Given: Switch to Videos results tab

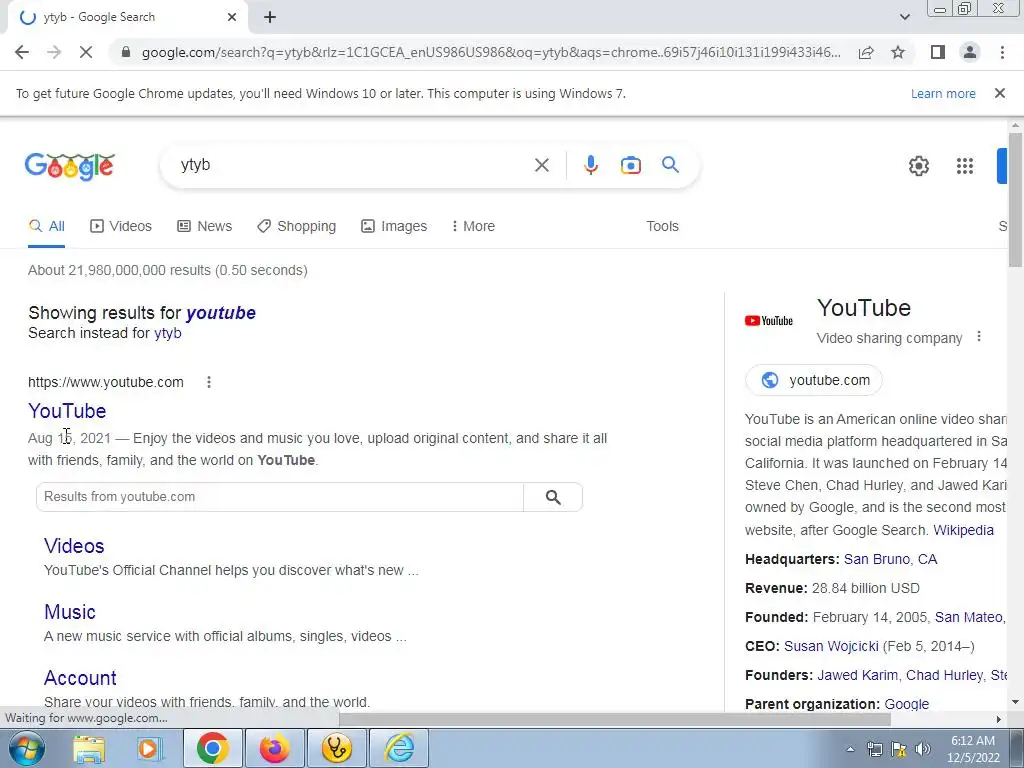Looking at the screenshot, I should (x=121, y=226).
